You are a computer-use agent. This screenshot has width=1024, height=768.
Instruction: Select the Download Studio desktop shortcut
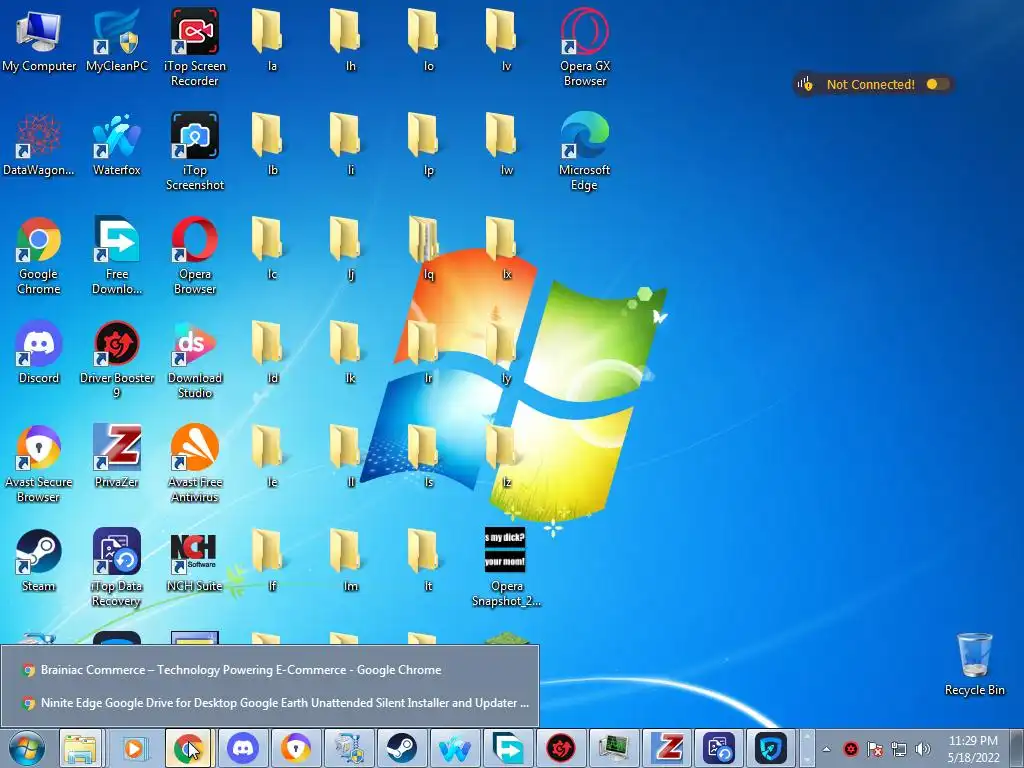[195, 359]
